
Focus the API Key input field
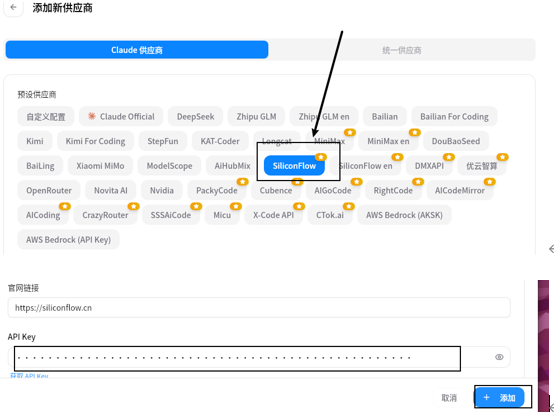tap(259, 357)
